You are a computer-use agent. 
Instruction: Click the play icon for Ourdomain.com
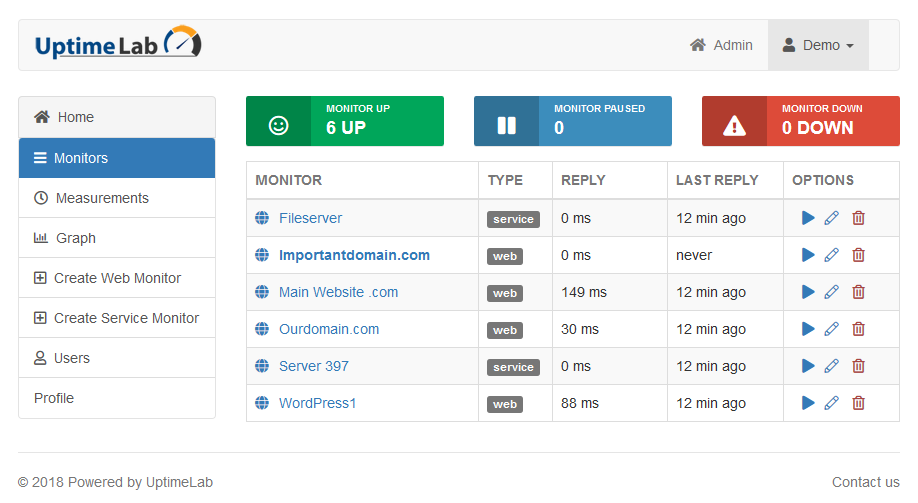pos(808,329)
